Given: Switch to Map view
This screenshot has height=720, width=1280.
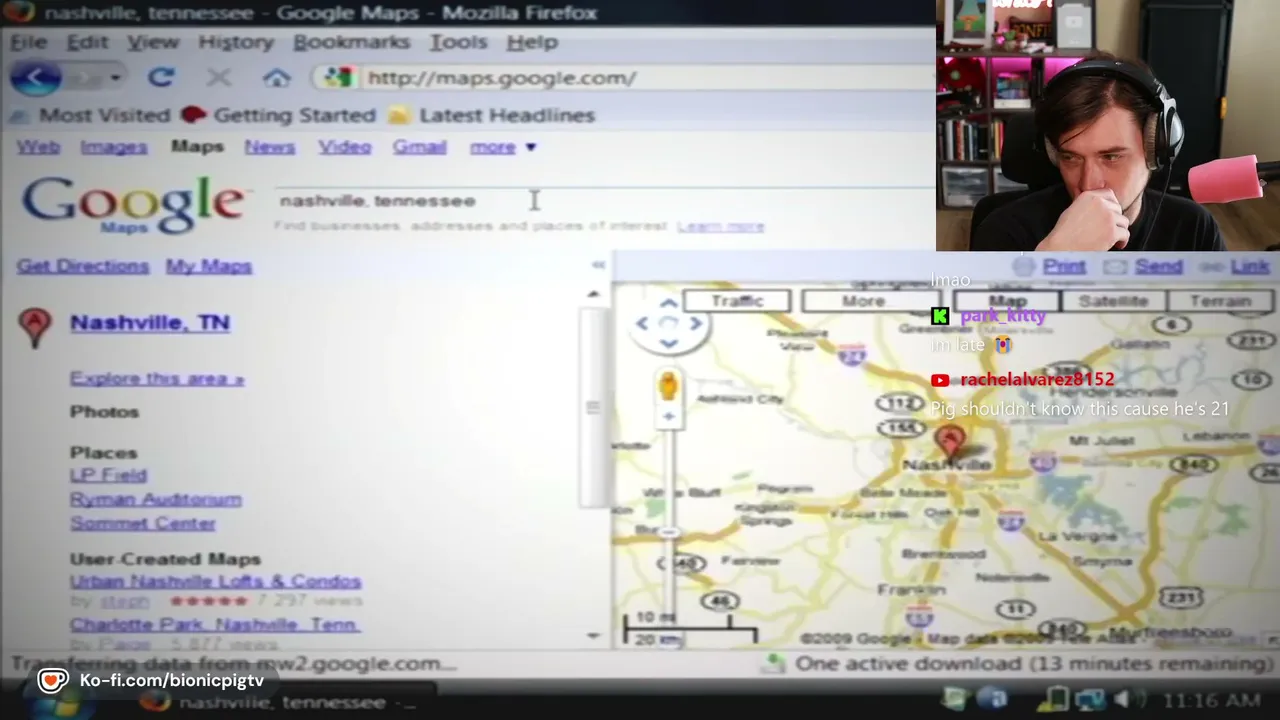Looking at the screenshot, I should (1007, 301).
